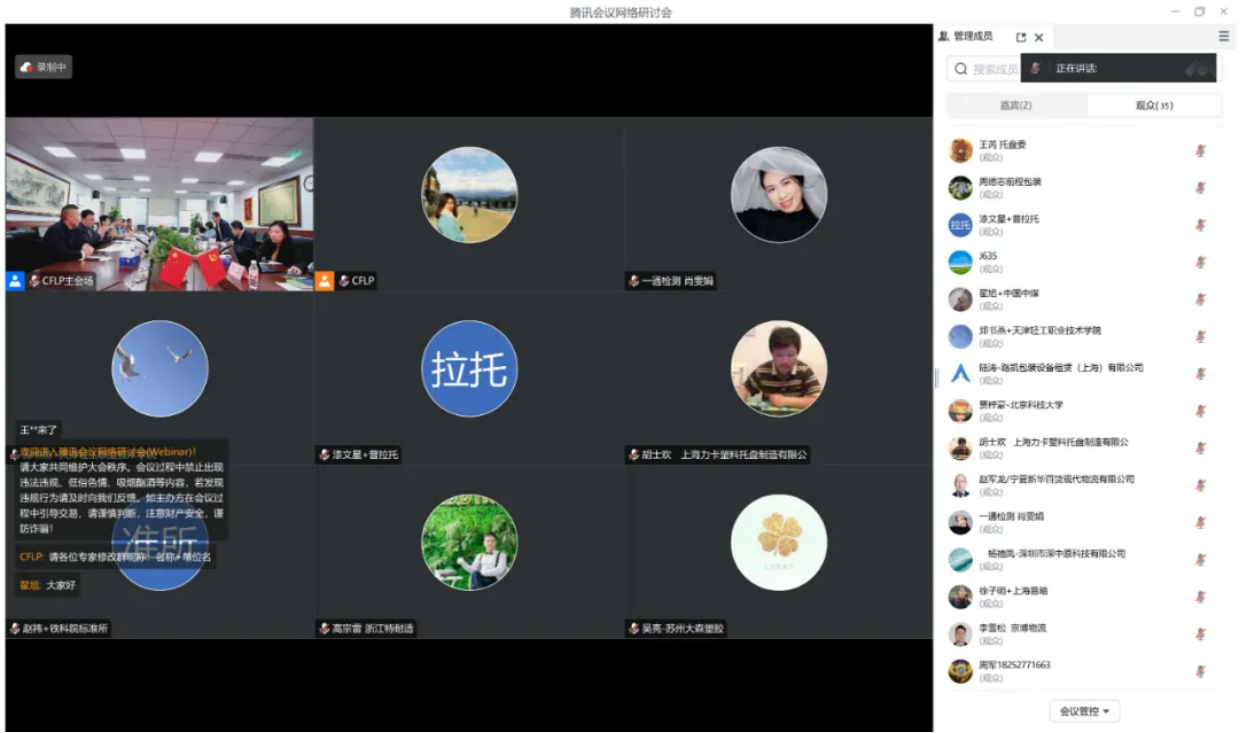
Task: Unmute 周德志前程包装 via mic icon
Action: click(x=1200, y=188)
